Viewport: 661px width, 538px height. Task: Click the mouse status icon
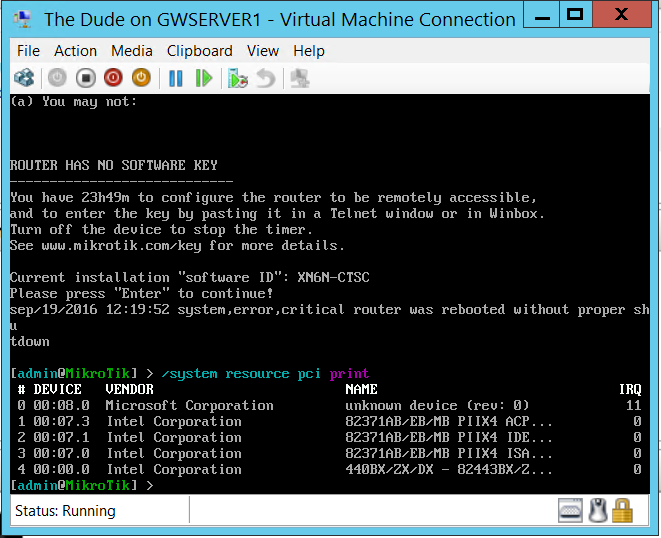[597, 510]
